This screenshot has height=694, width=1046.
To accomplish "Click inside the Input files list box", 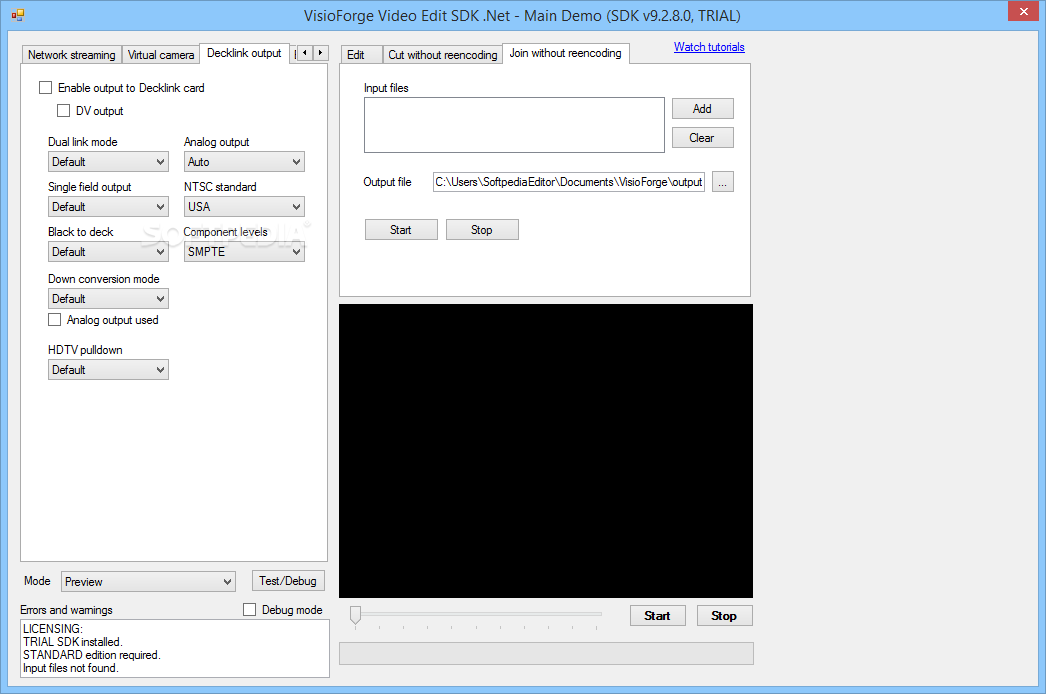I will (514, 125).
